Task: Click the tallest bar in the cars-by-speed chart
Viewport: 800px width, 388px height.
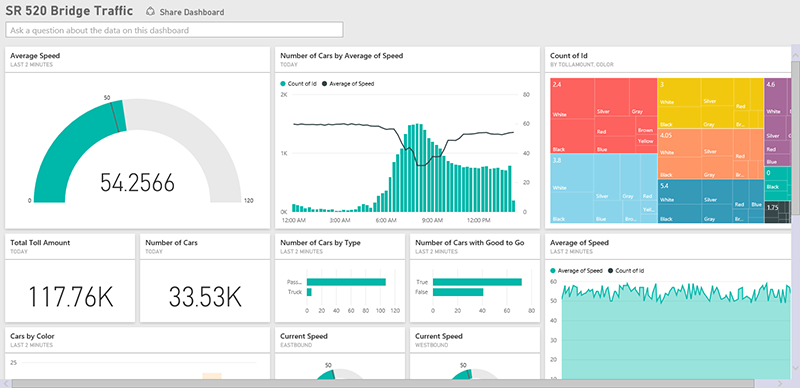Action: [418, 168]
